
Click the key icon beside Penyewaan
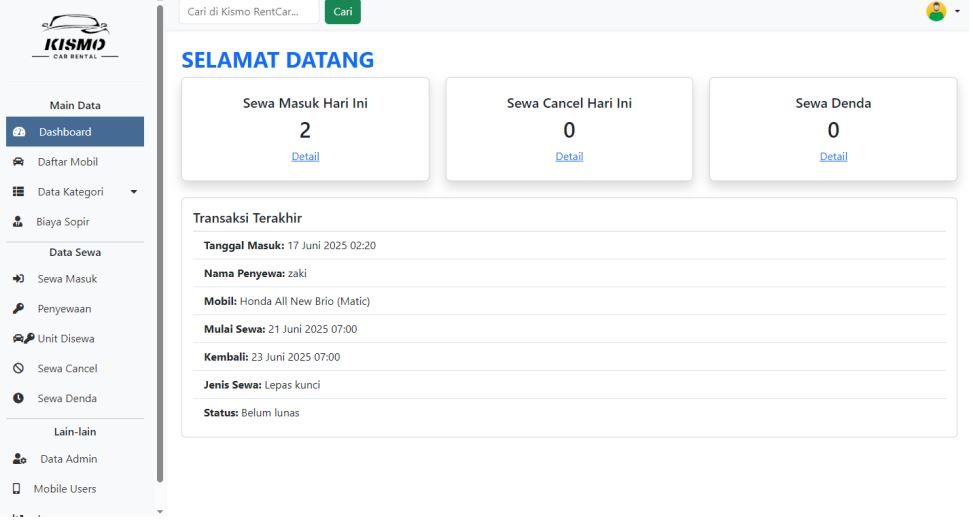(18, 309)
